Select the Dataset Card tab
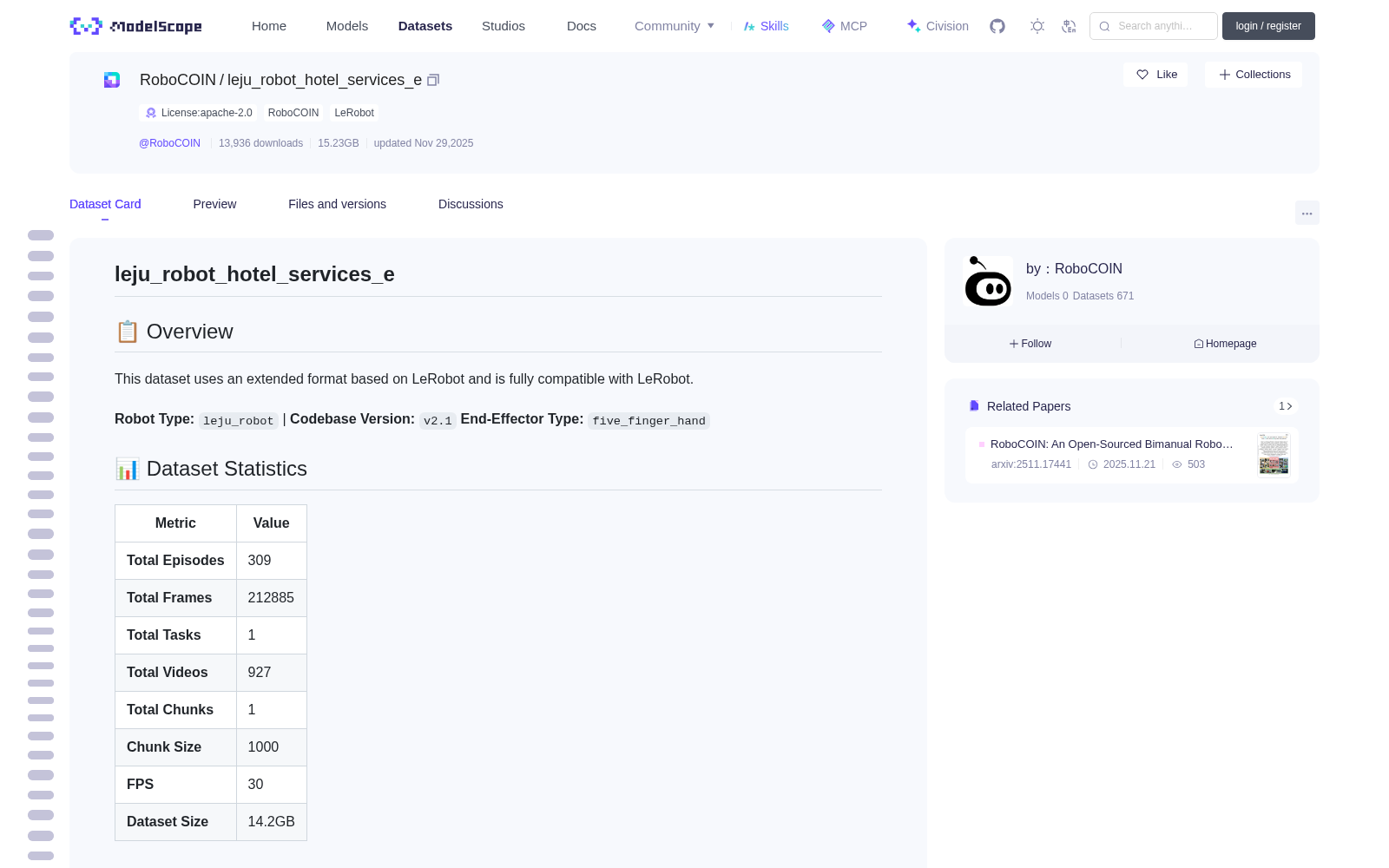Image resolution: width=1389 pixels, height=868 pixels. tap(105, 204)
